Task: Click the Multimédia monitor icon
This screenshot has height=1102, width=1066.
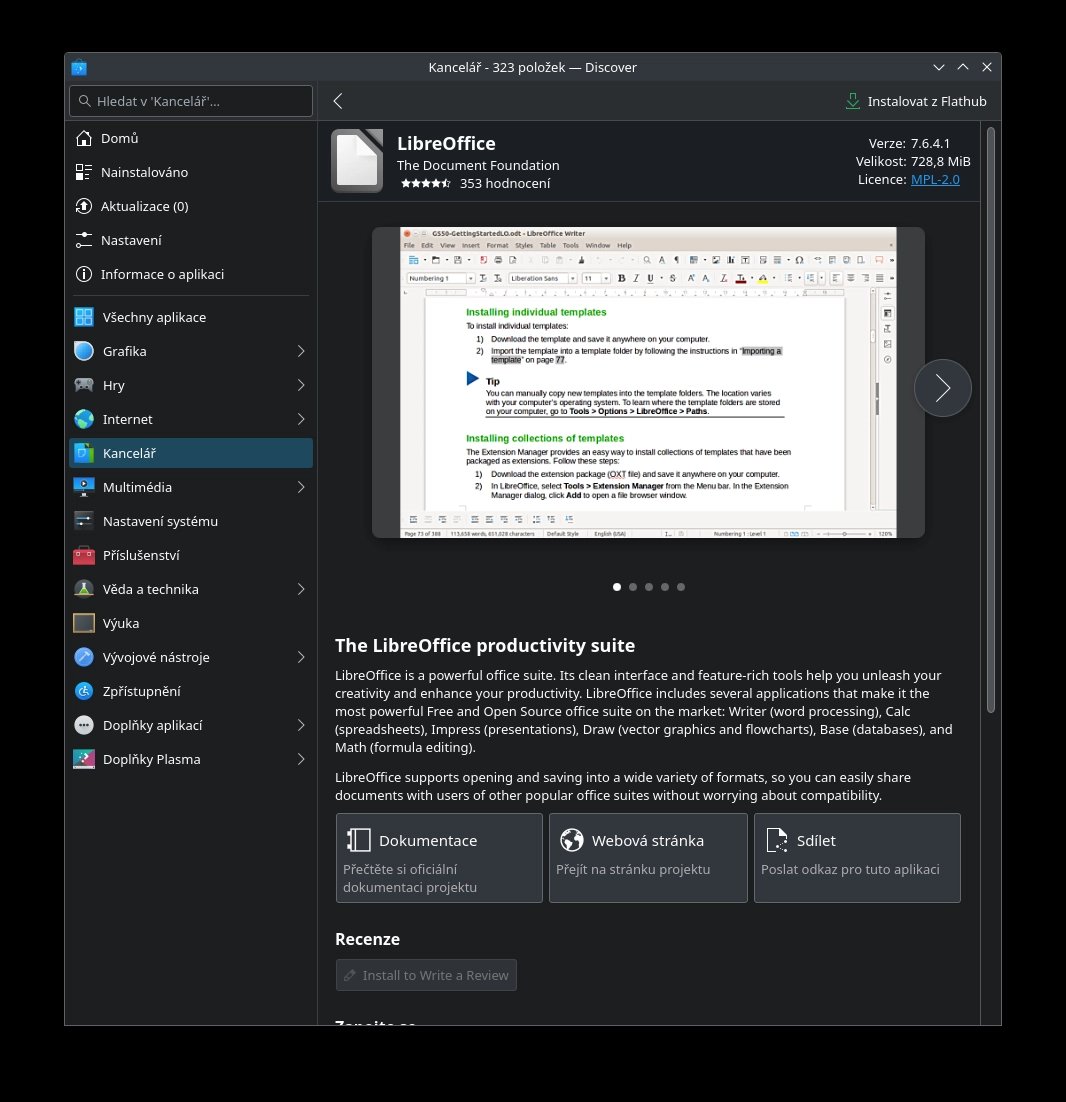Action: [x=84, y=487]
